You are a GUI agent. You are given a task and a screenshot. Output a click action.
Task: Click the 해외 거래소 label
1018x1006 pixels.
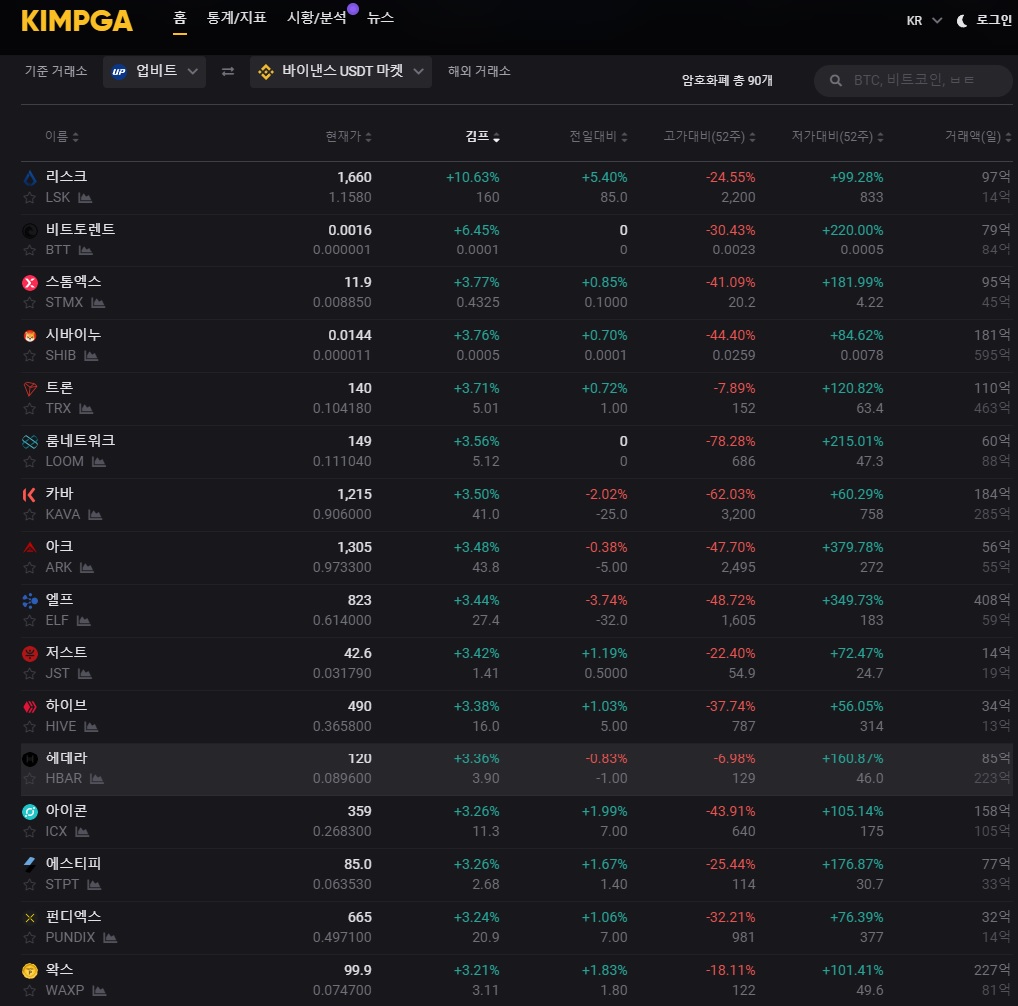click(x=479, y=71)
